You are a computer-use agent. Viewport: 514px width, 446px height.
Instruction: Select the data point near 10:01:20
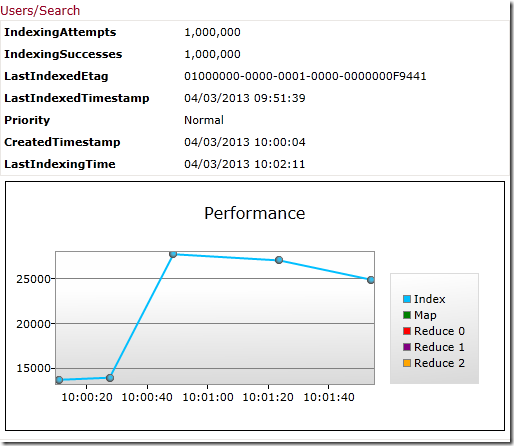click(x=279, y=260)
